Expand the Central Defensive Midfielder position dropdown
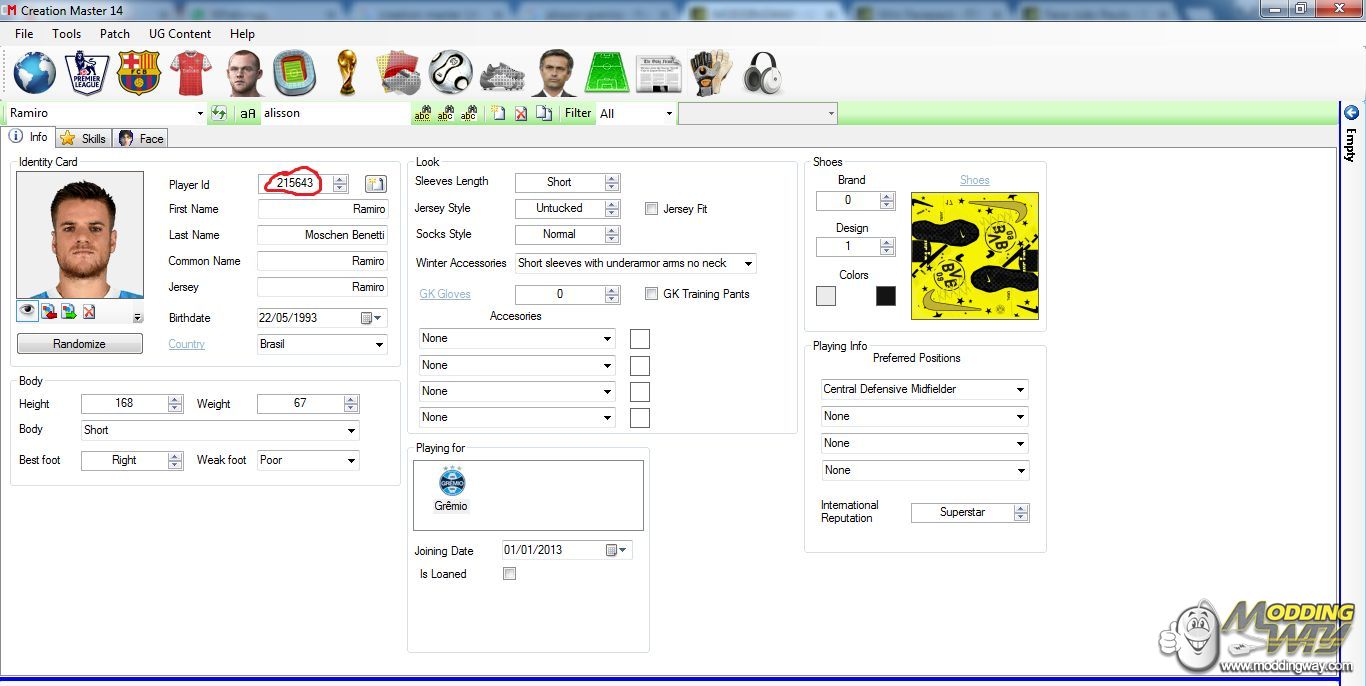 coord(1020,389)
